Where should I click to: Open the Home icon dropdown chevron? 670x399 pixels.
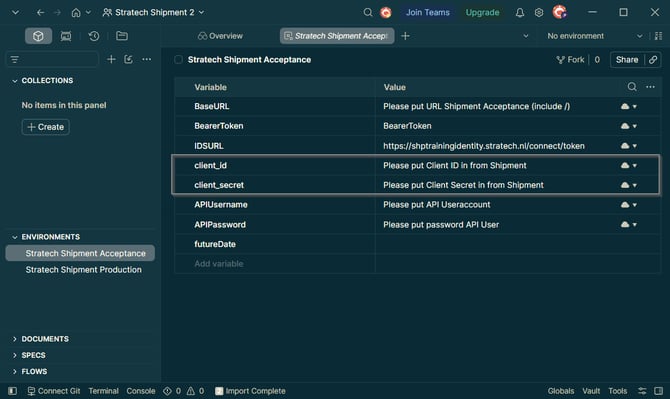(88, 12)
